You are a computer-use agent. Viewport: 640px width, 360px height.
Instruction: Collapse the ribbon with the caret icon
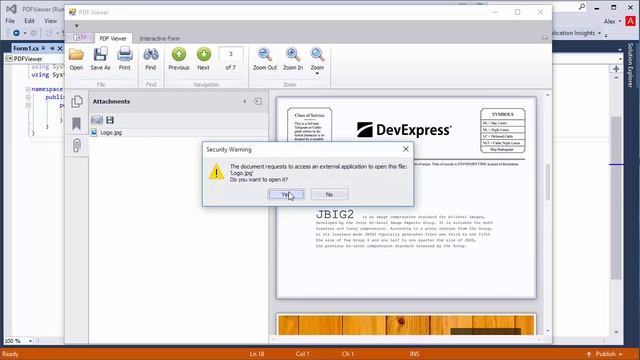click(544, 38)
